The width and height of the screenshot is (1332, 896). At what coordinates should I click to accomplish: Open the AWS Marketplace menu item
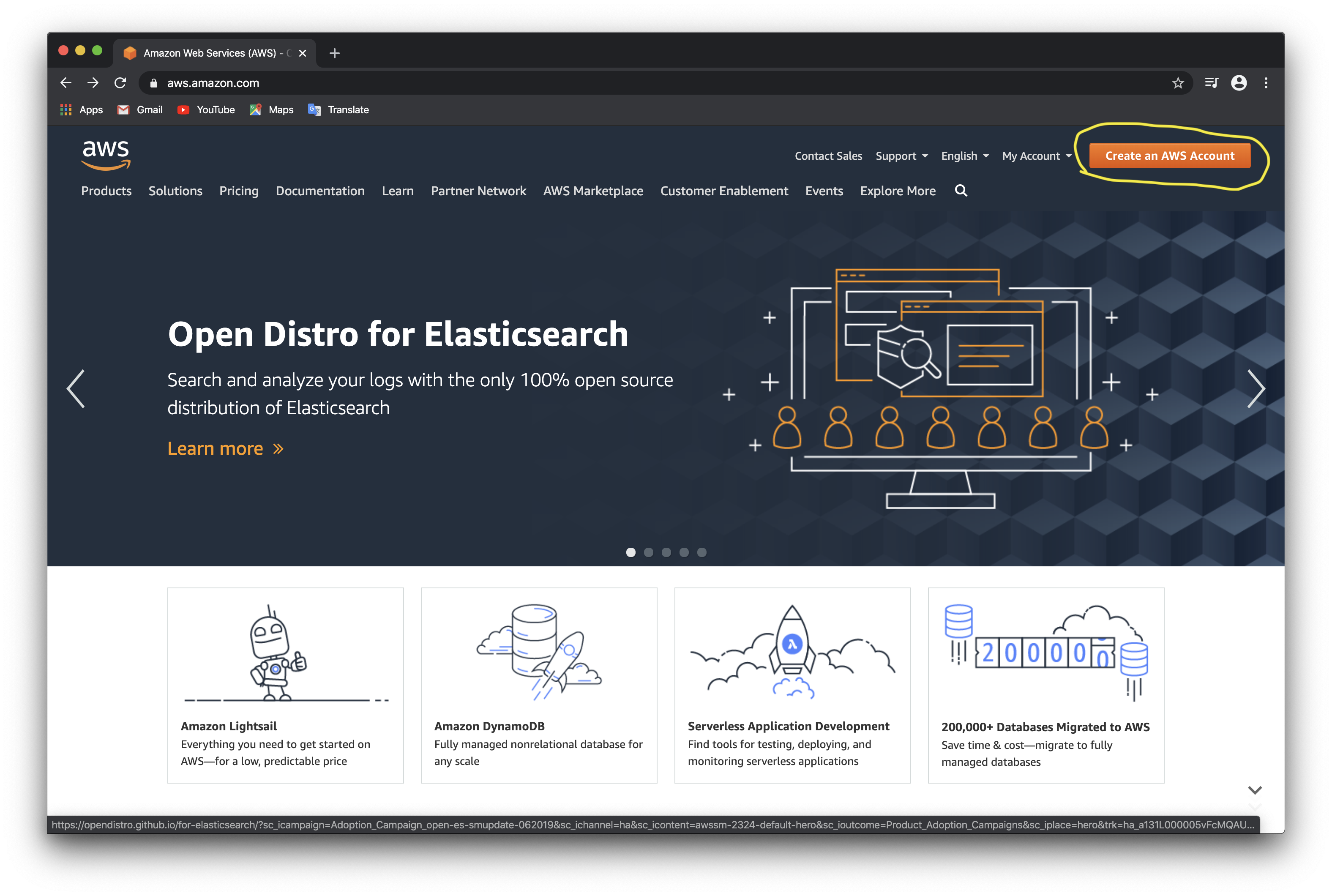click(593, 191)
